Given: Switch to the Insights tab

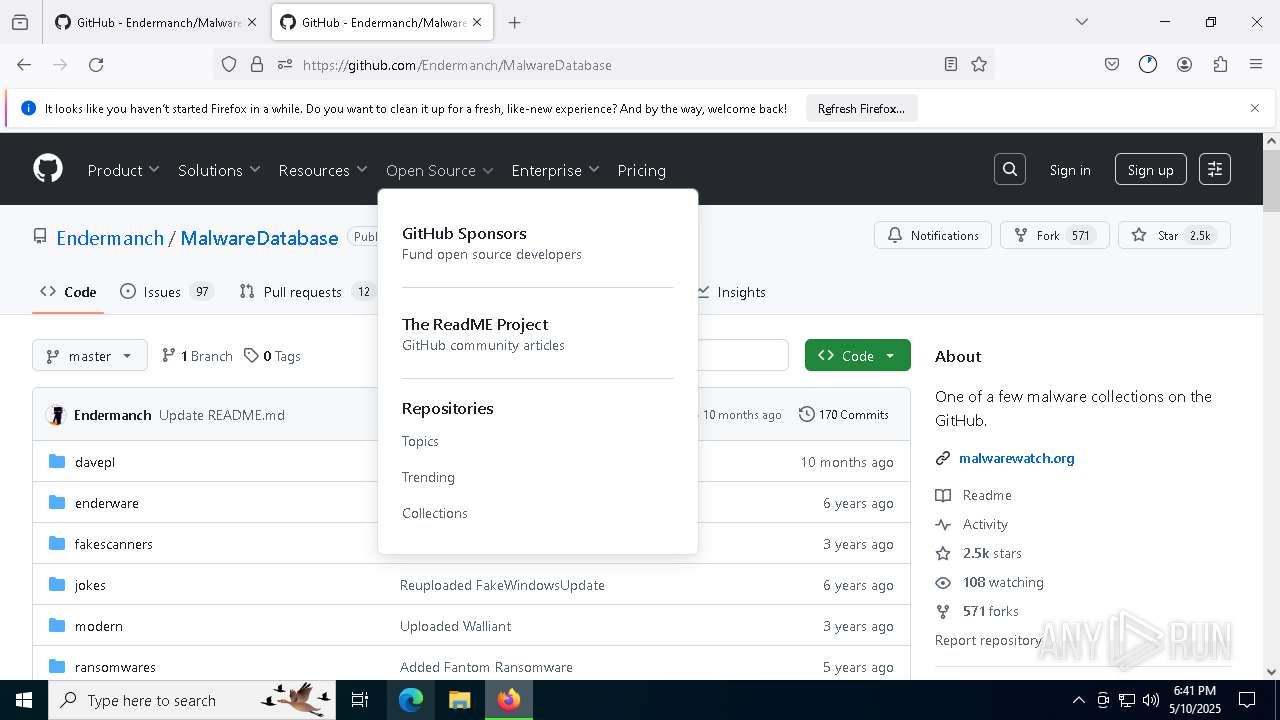Looking at the screenshot, I should (731, 292).
